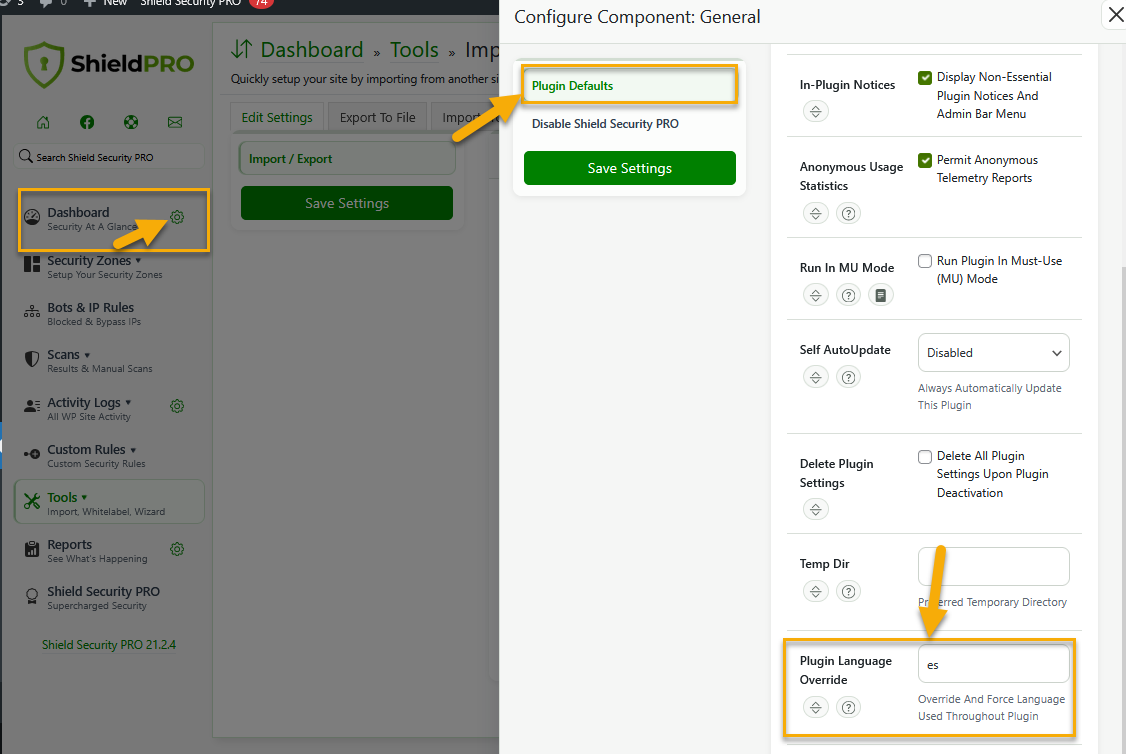Click the ShieldPRO logo
Image resolution: width=1126 pixels, height=754 pixels.
[x=109, y=65]
